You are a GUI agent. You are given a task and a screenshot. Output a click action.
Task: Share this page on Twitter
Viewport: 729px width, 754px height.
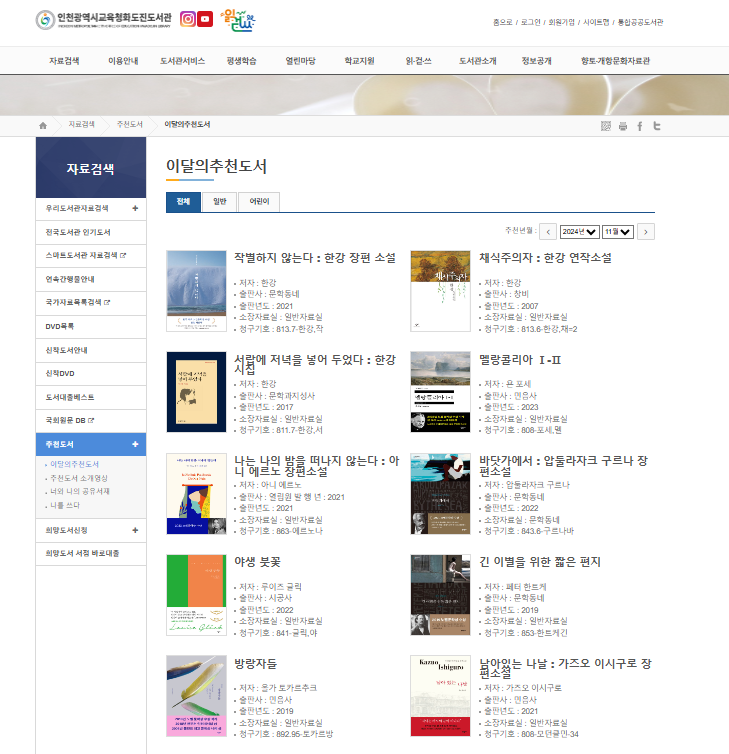click(657, 126)
